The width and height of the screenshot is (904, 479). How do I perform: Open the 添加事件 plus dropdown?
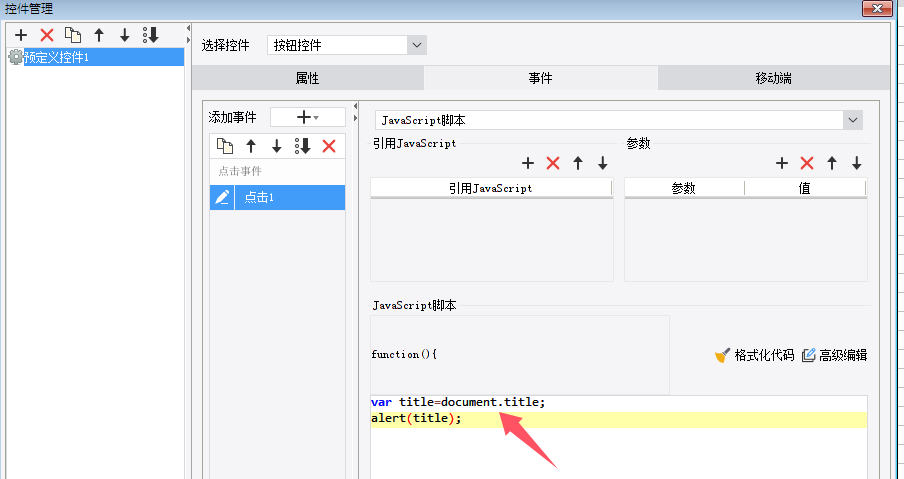coord(307,117)
